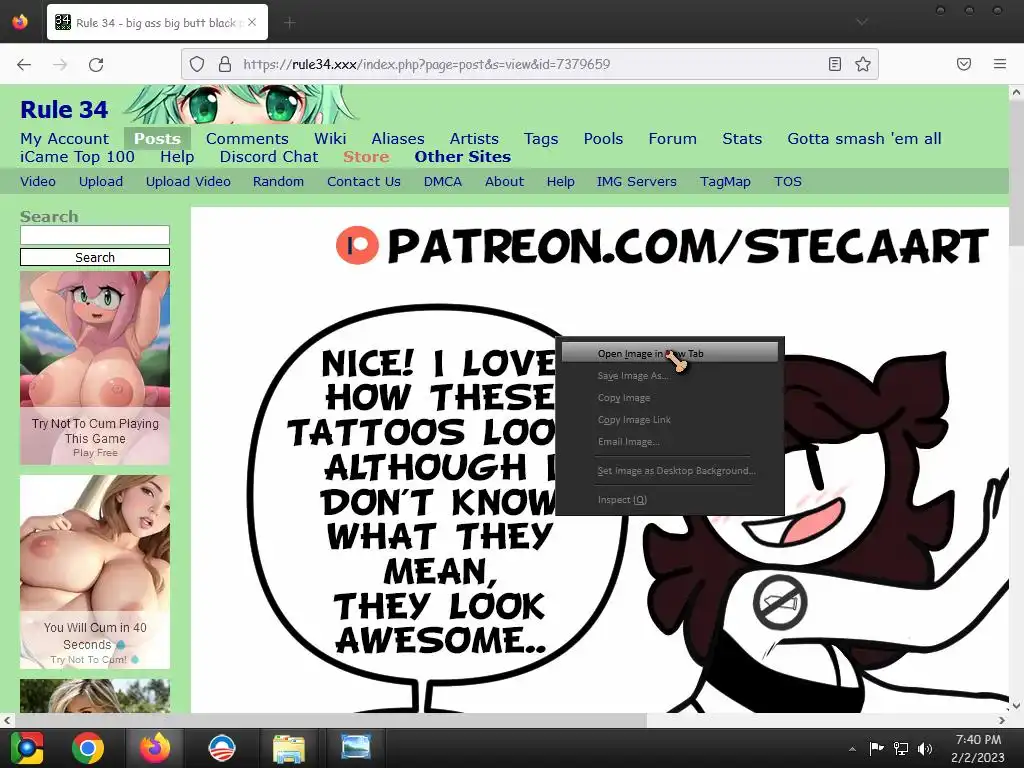
Task: Open the landscape picture app on taskbar
Action: click(356, 748)
